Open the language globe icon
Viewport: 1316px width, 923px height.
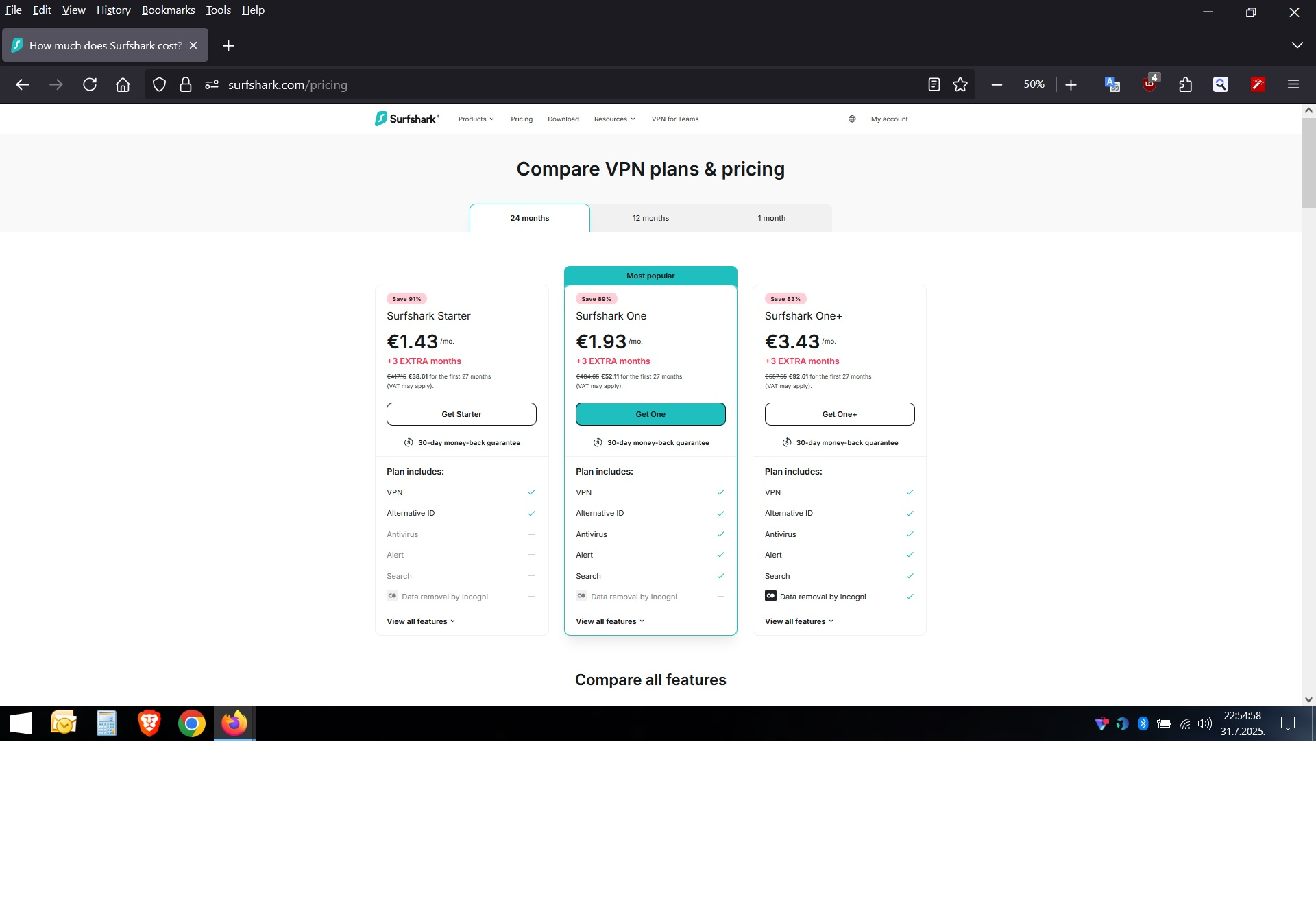(x=852, y=119)
